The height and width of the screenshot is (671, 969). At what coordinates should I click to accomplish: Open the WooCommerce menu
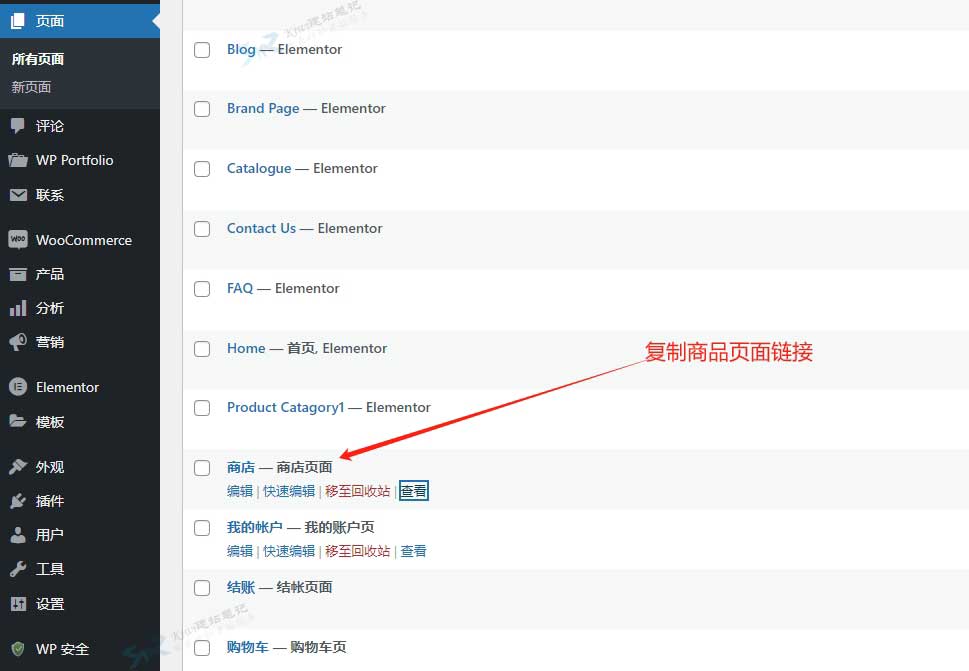84,240
